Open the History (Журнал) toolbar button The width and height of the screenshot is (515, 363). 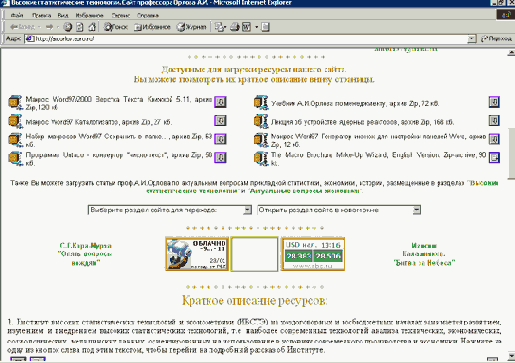(191, 27)
